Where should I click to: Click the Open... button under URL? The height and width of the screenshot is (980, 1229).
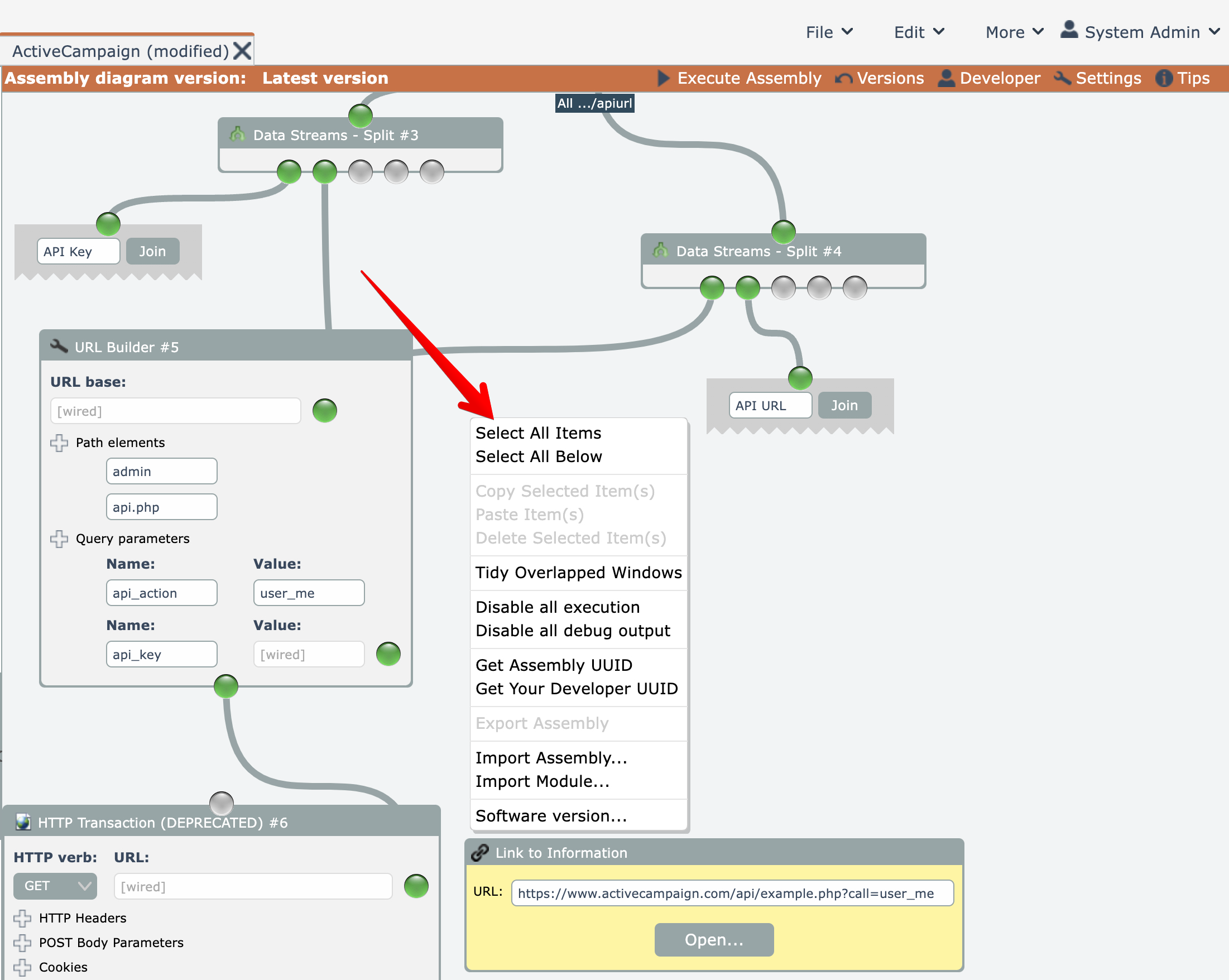tap(714, 939)
